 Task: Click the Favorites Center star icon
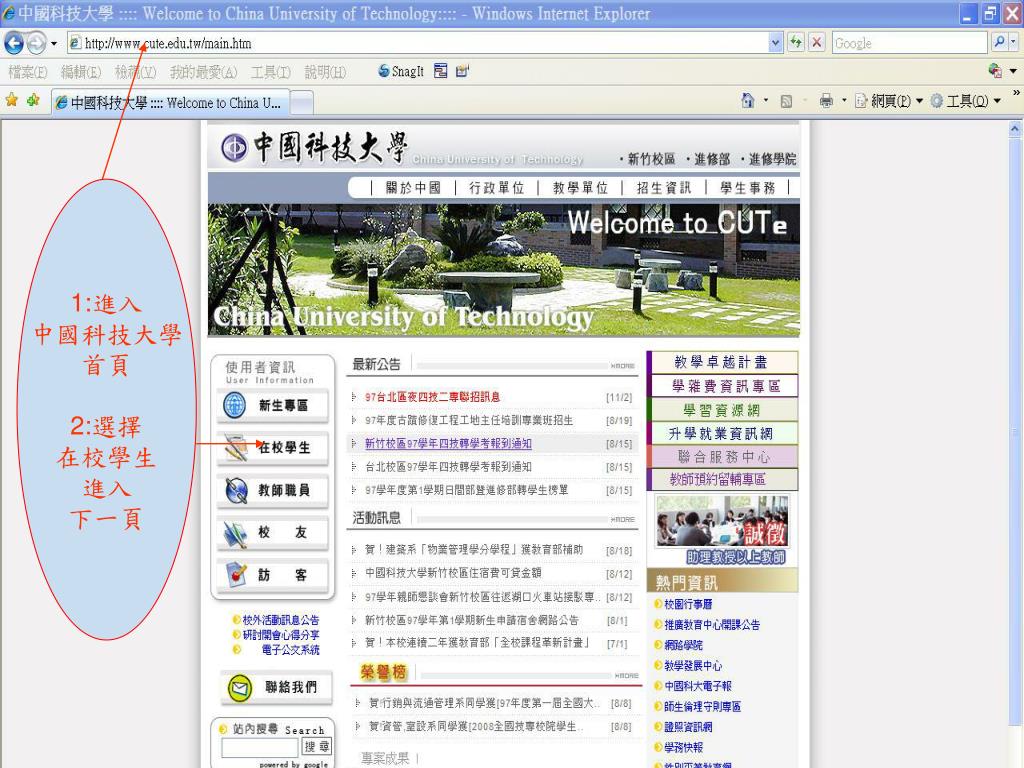point(12,100)
